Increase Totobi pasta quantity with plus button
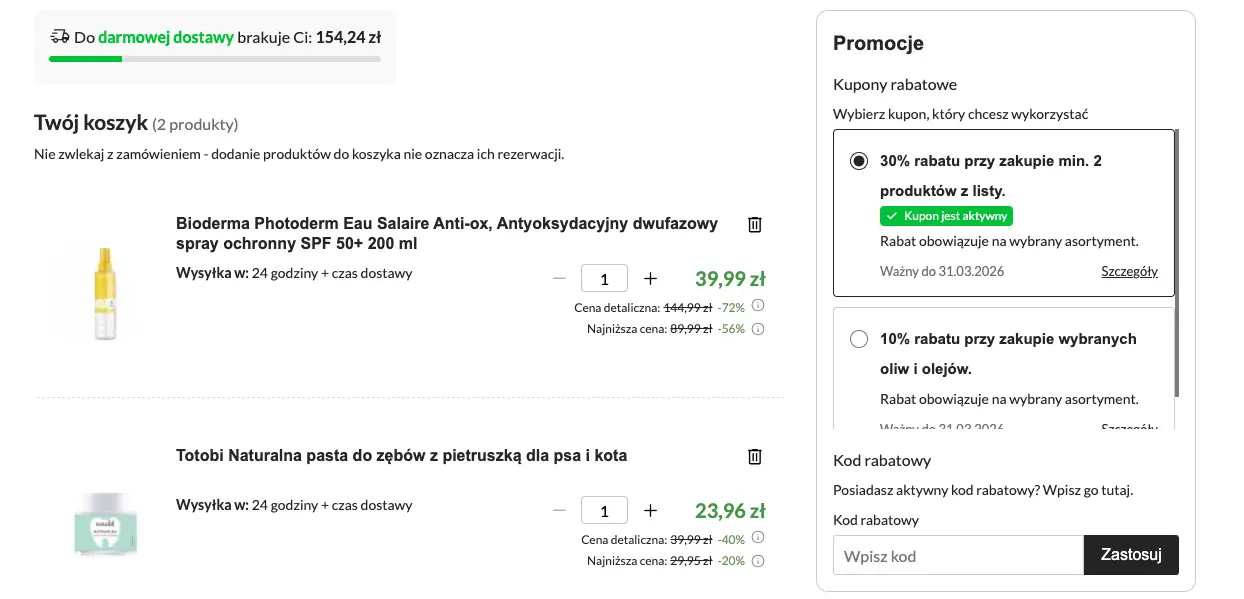The width and height of the screenshot is (1244, 599). coord(650,510)
